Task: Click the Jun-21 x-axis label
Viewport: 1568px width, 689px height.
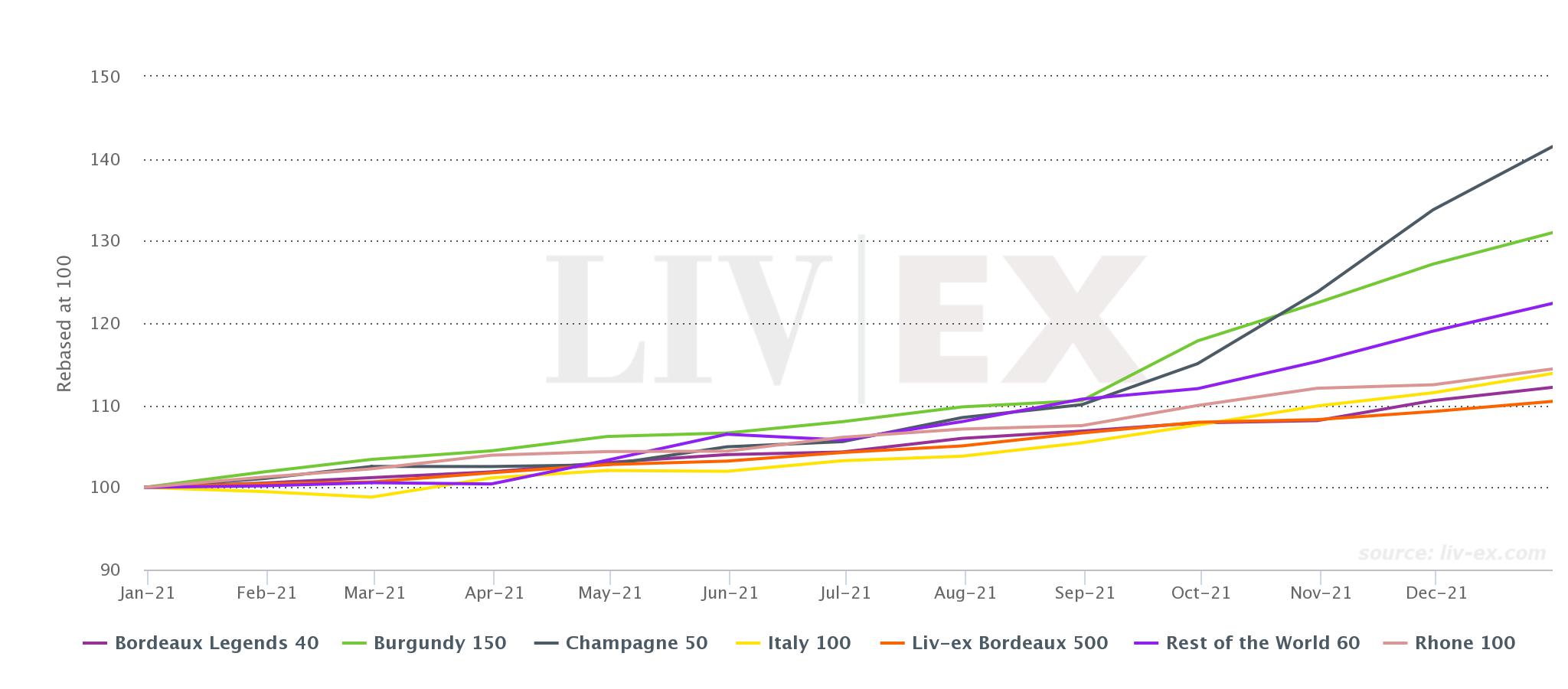Action: pos(728,593)
